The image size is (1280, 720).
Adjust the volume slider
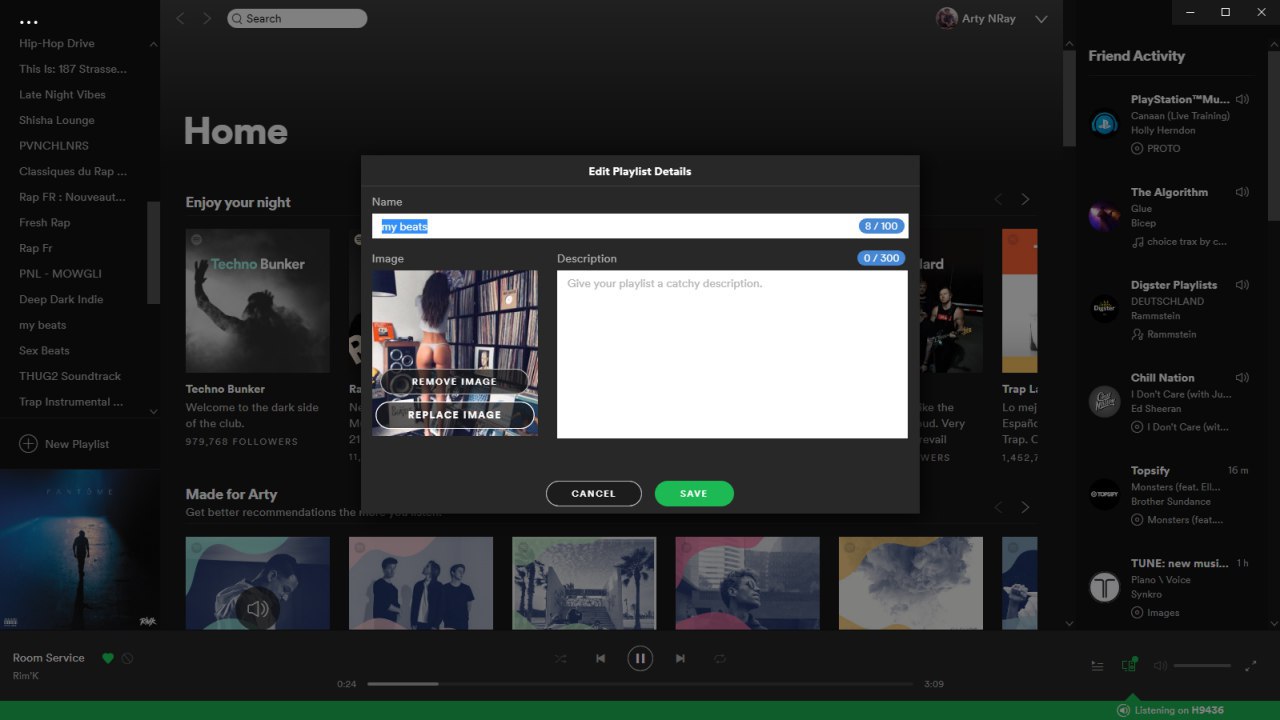[x=1202, y=666]
